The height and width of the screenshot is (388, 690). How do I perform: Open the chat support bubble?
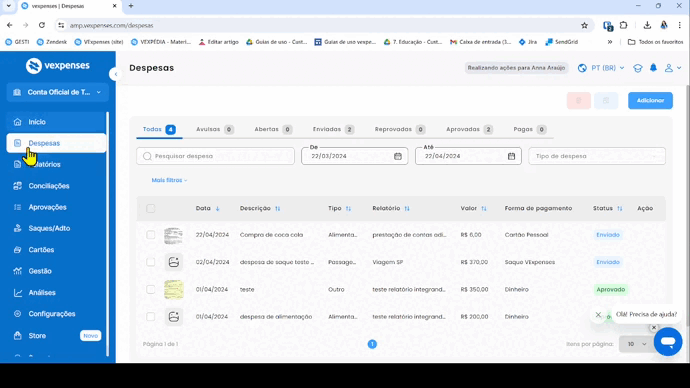click(668, 341)
